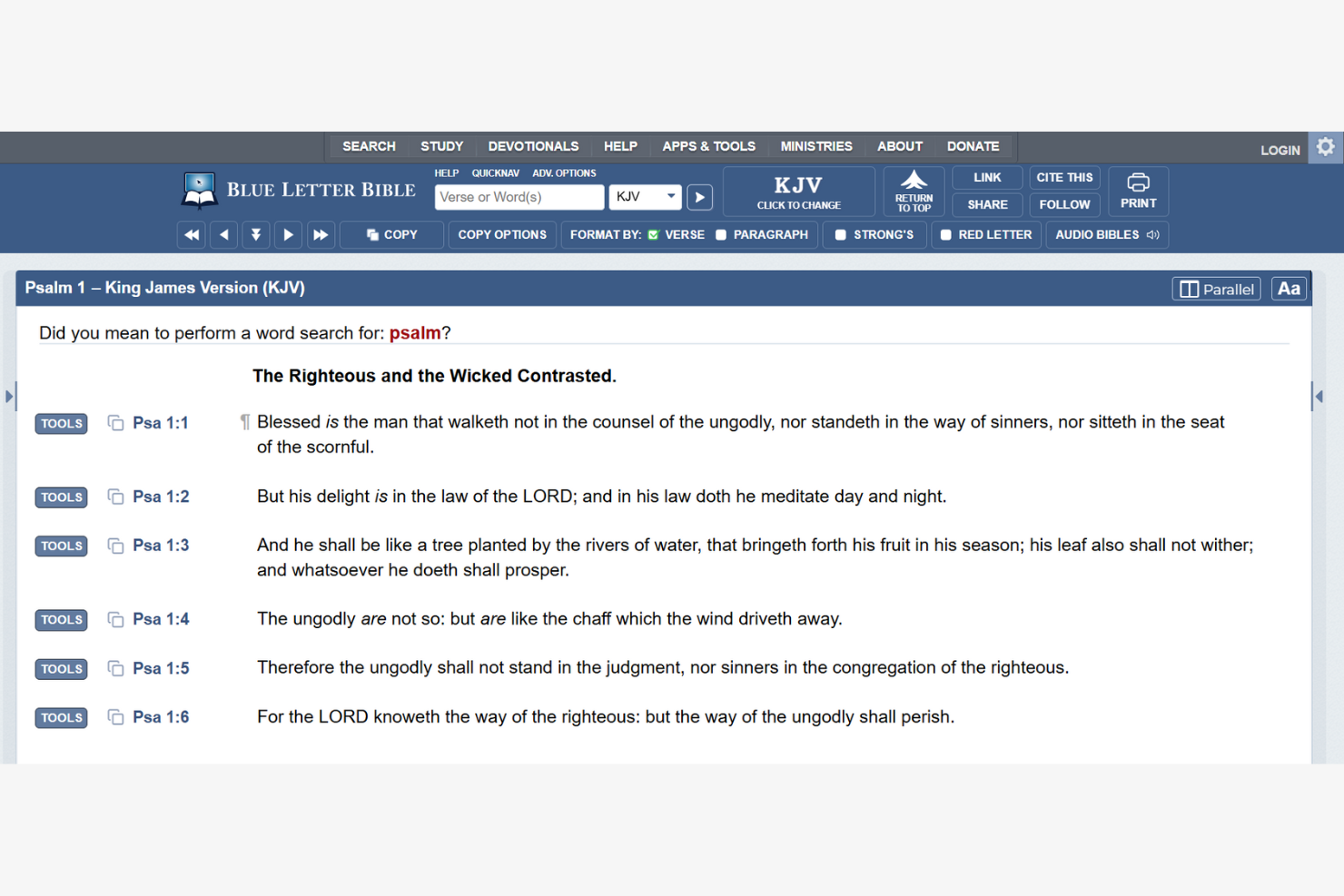This screenshot has width=1344, height=896.
Task: Click the Login link
Action: (x=1280, y=151)
